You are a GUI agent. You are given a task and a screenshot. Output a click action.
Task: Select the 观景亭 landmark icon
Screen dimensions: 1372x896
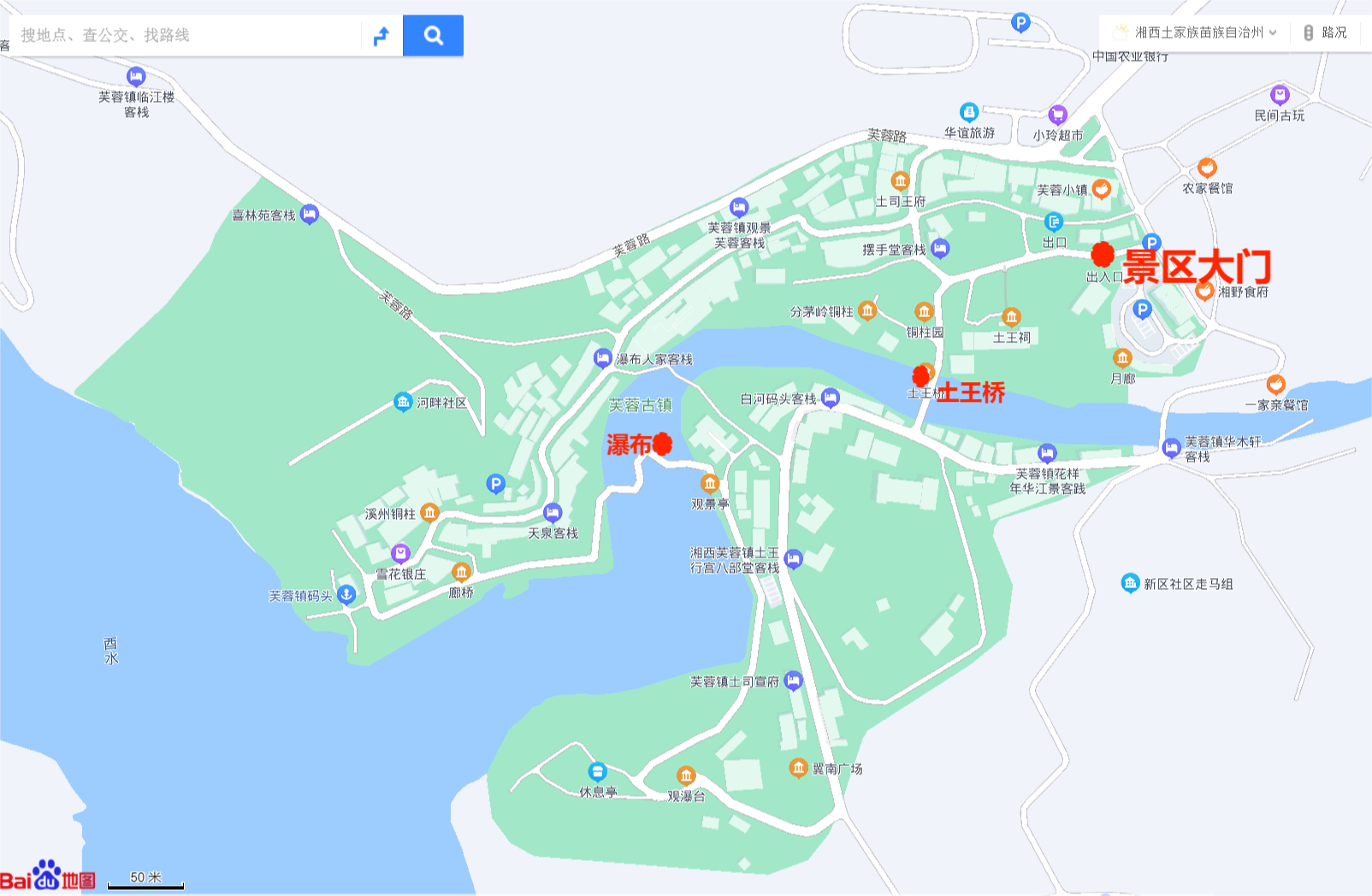pyautogui.click(x=710, y=484)
